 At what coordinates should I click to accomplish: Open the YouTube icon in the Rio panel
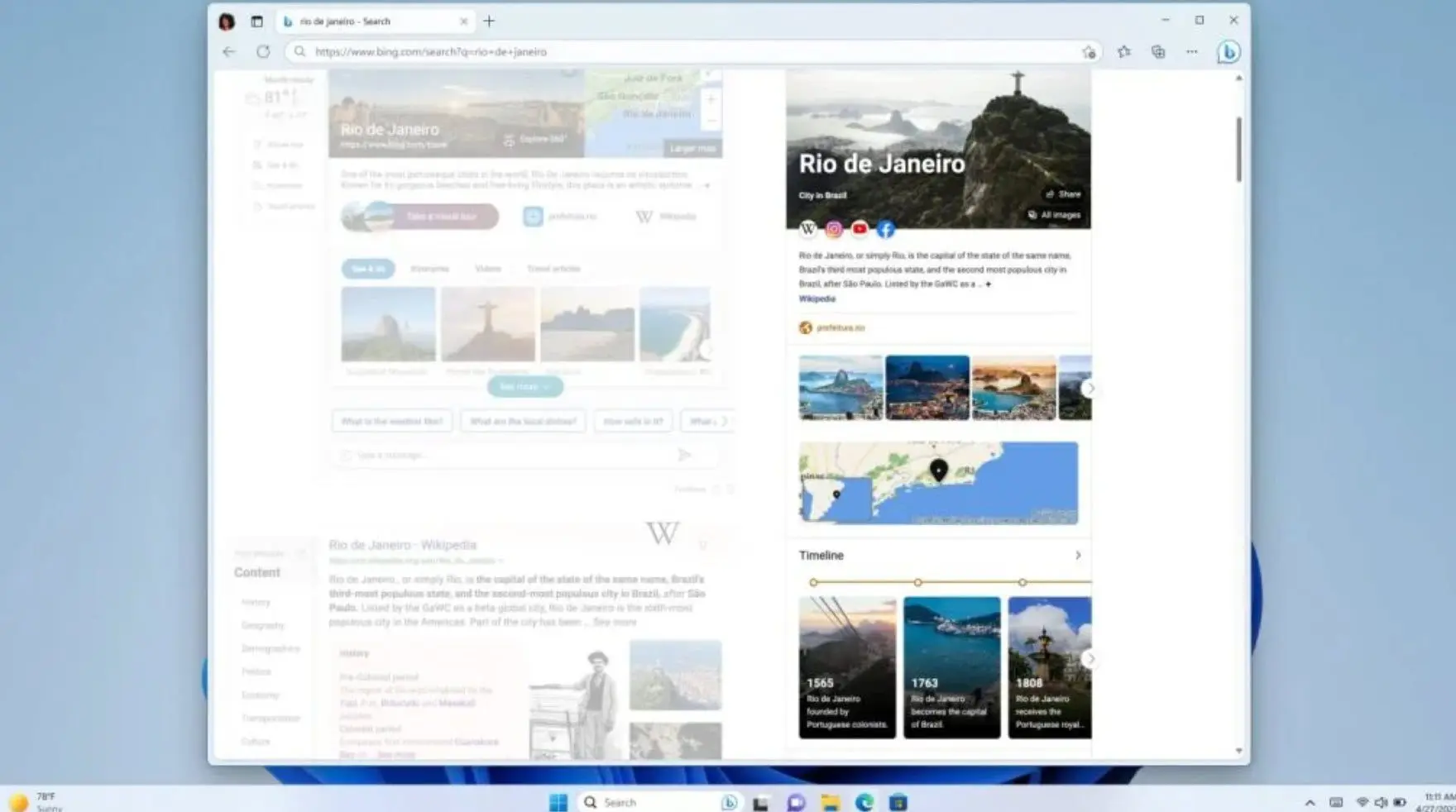click(x=860, y=229)
